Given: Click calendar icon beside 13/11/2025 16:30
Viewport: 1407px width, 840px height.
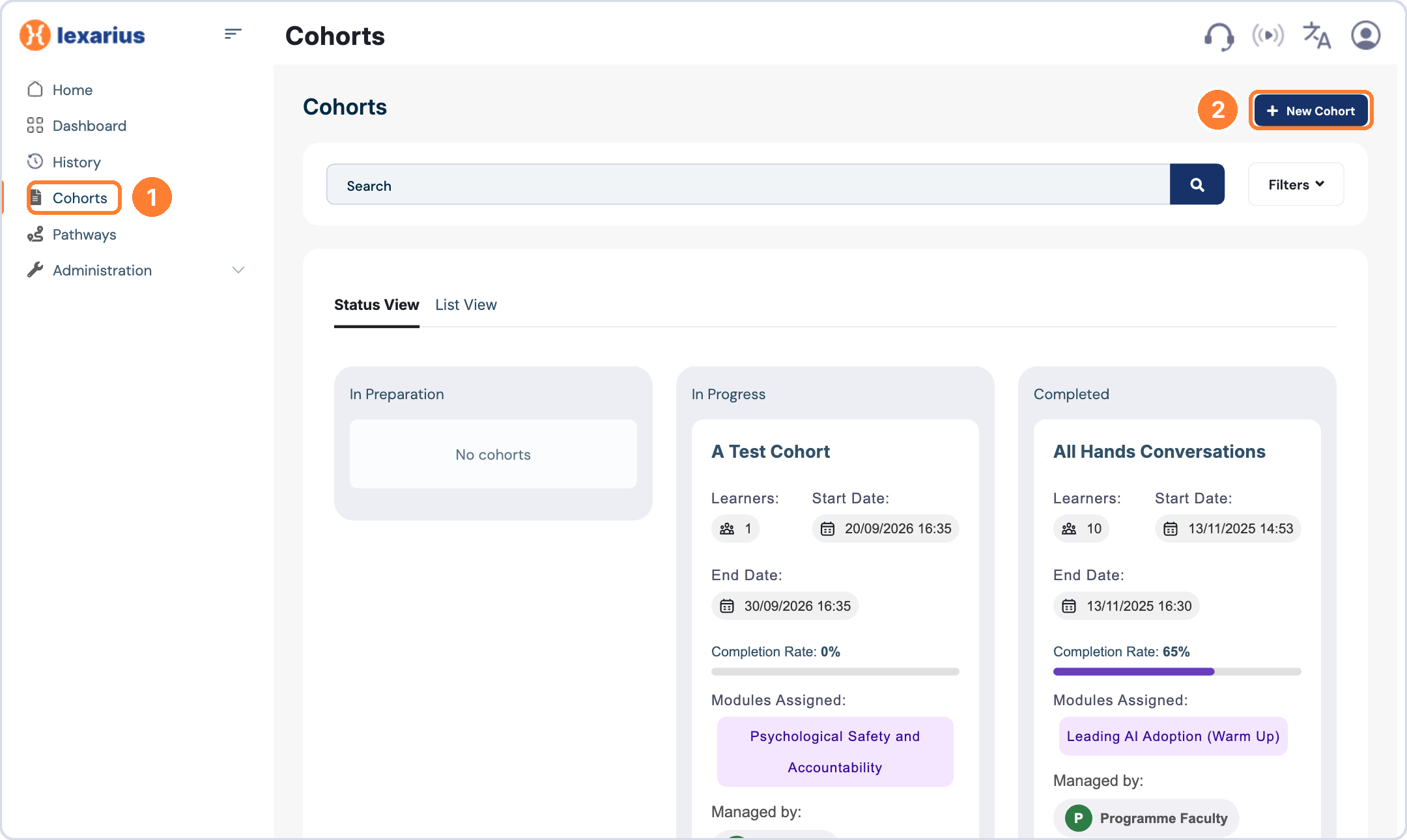Looking at the screenshot, I should click(1069, 606).
